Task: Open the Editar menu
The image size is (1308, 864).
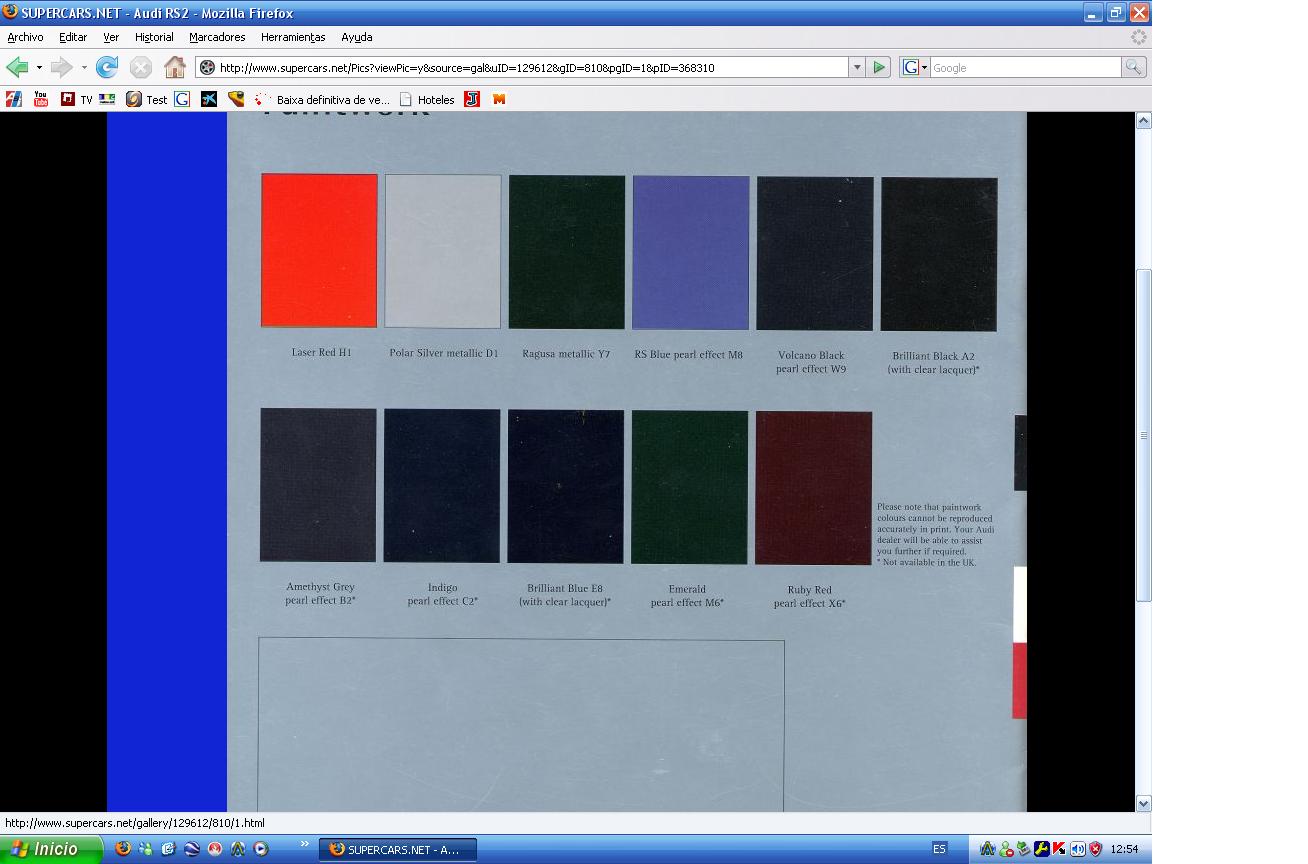Action: pyautogui.click(x=73, y=37)
